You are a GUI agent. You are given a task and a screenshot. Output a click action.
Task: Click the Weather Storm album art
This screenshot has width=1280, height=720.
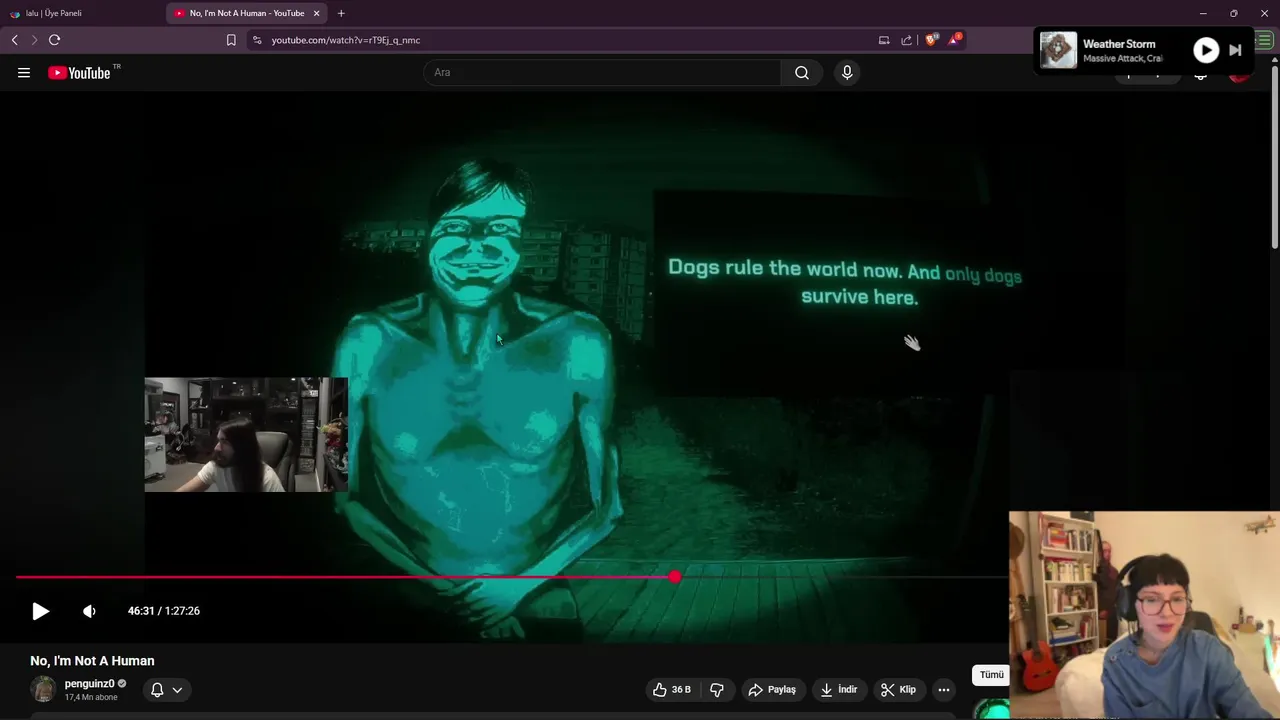tap(1058, 50)
